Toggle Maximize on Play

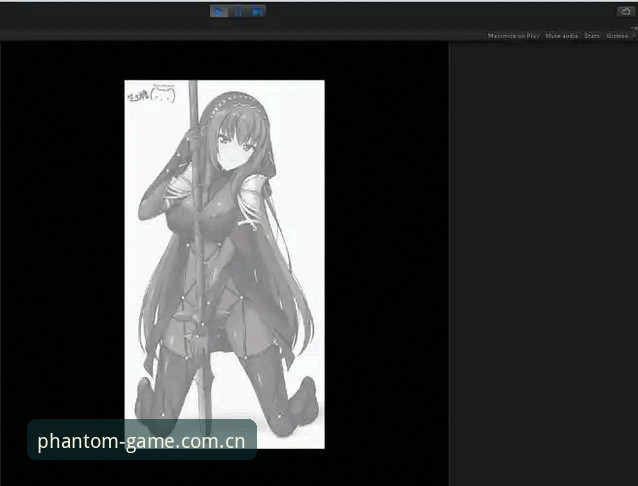(x=513, y=36)
